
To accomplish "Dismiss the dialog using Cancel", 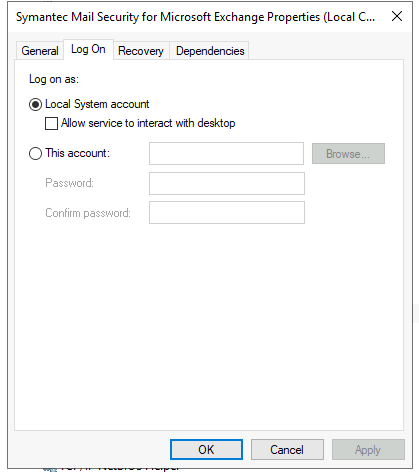I will [287, 450].
